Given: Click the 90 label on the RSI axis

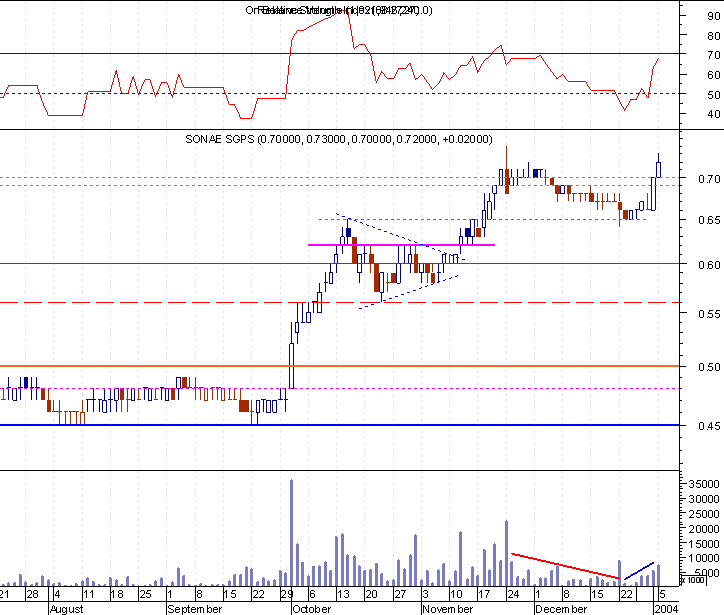Looking at the screenshot, I should [713, 16].
